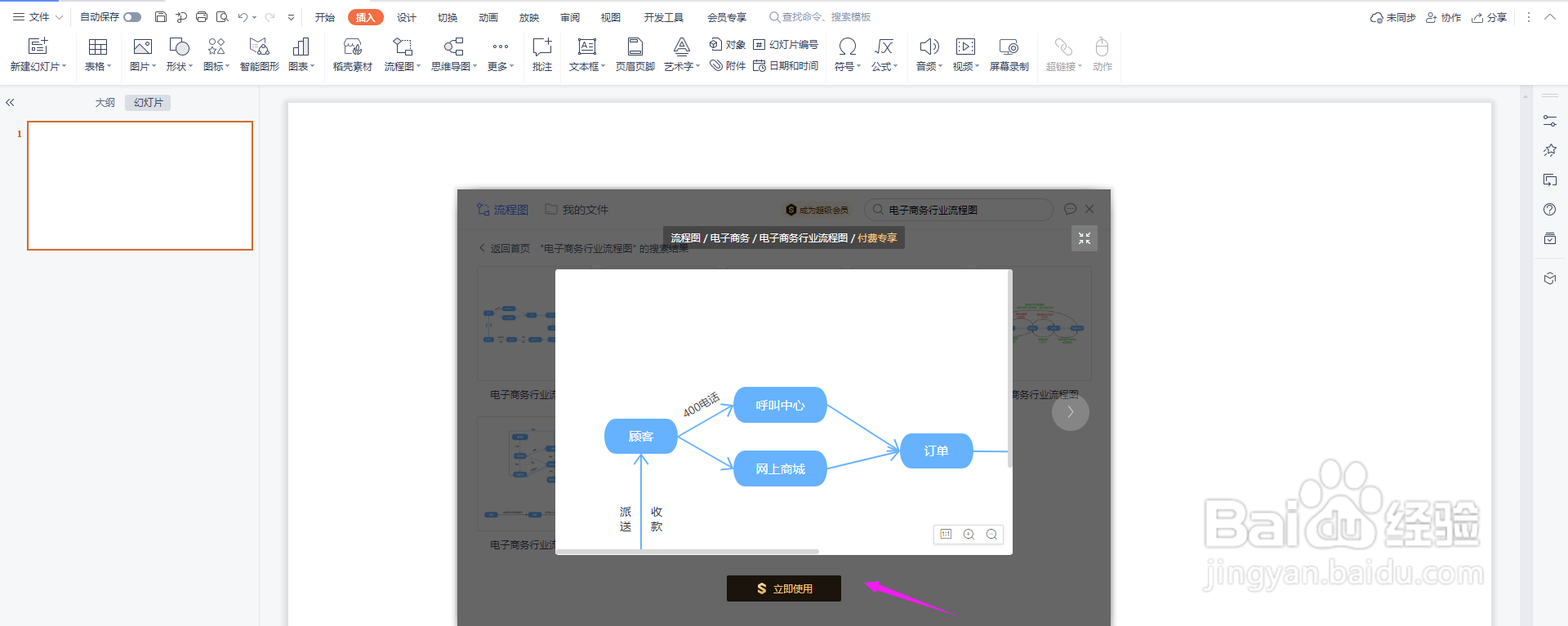Click the print icon in quick access bar
Viewport: 1568px width, 626px height.
pos(202,16)
